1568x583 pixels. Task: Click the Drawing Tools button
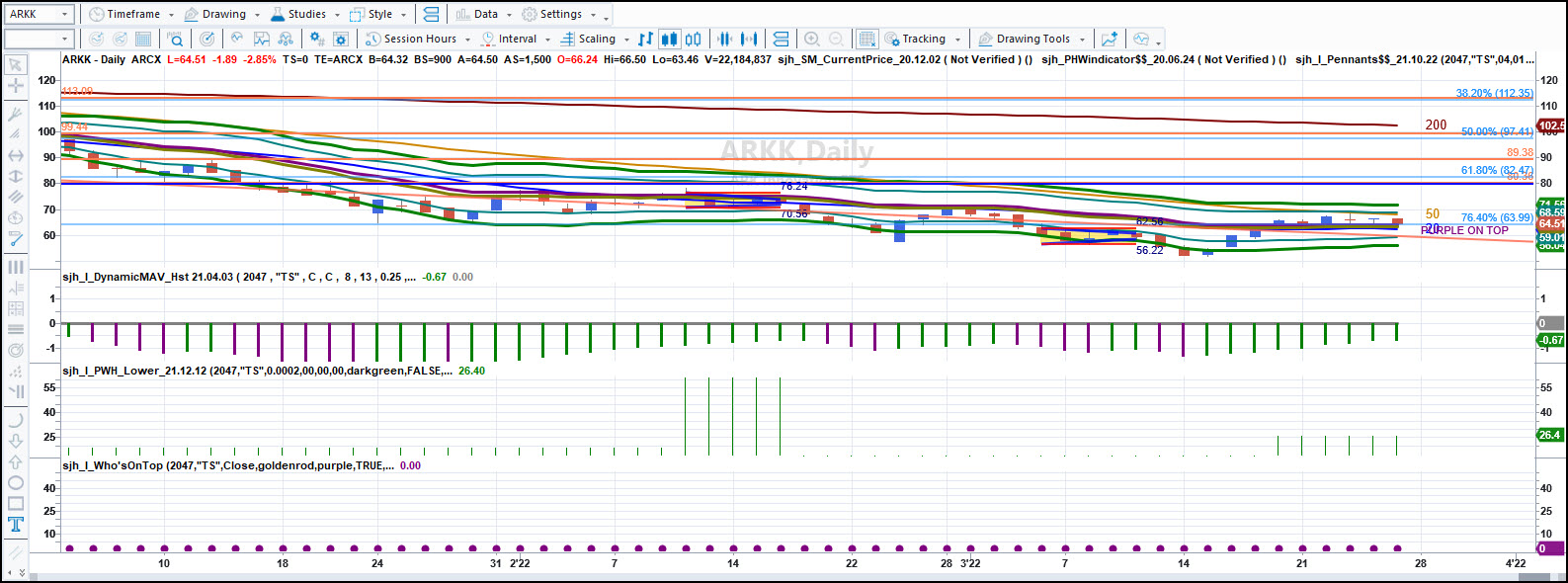(1025, 40)
